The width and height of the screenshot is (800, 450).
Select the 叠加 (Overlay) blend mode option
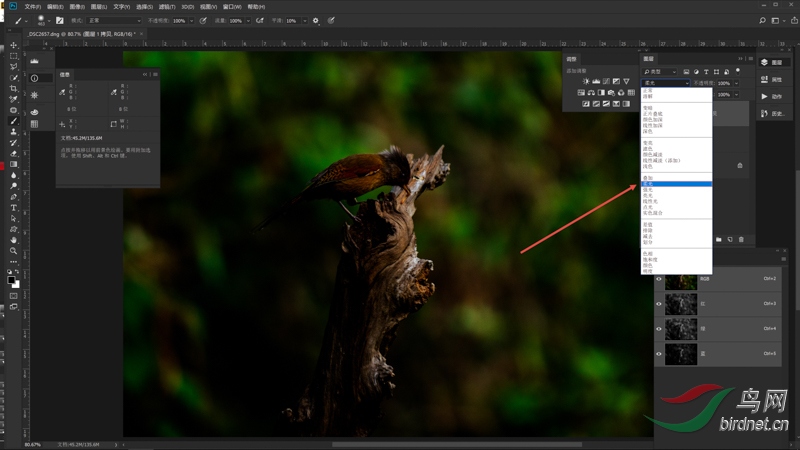pos(648,178)
